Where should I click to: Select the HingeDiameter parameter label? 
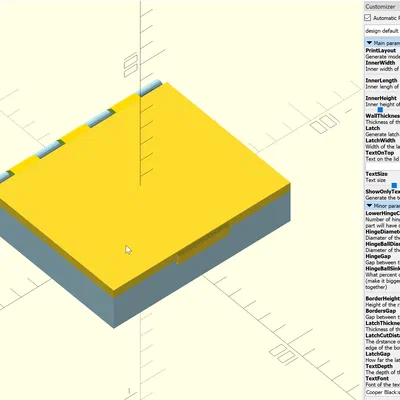click(x=383, y=232)
